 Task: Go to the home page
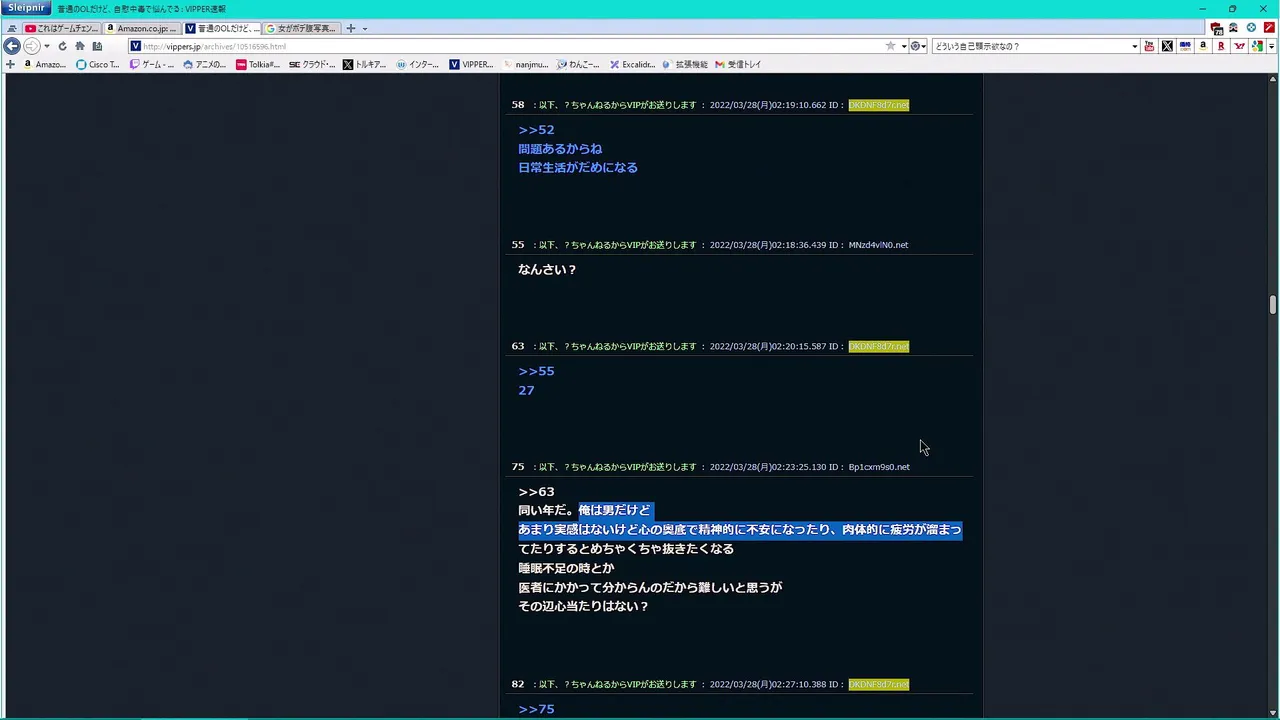coord(79,46)
